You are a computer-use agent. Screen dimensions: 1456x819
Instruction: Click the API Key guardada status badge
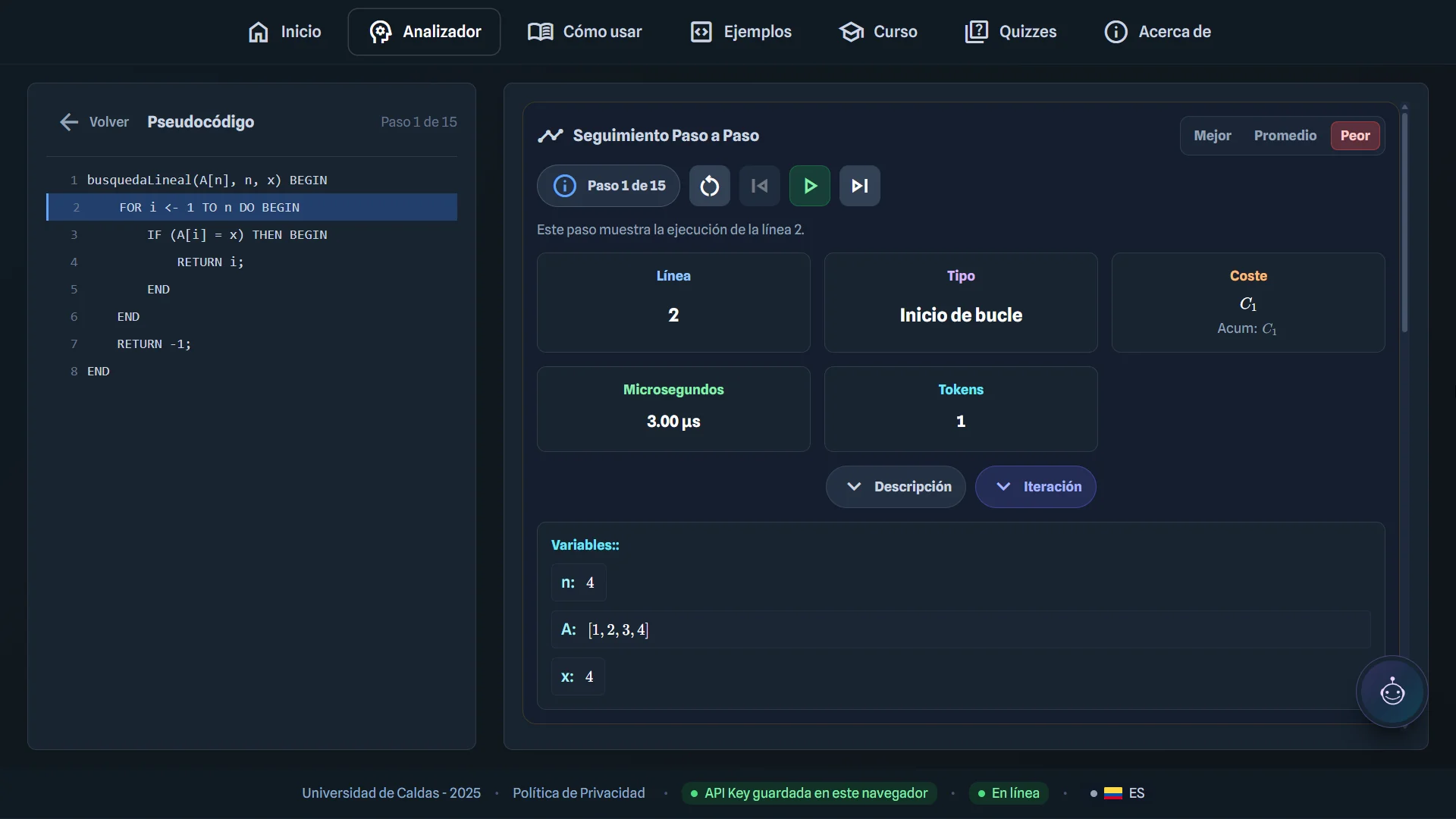point(809,793)
